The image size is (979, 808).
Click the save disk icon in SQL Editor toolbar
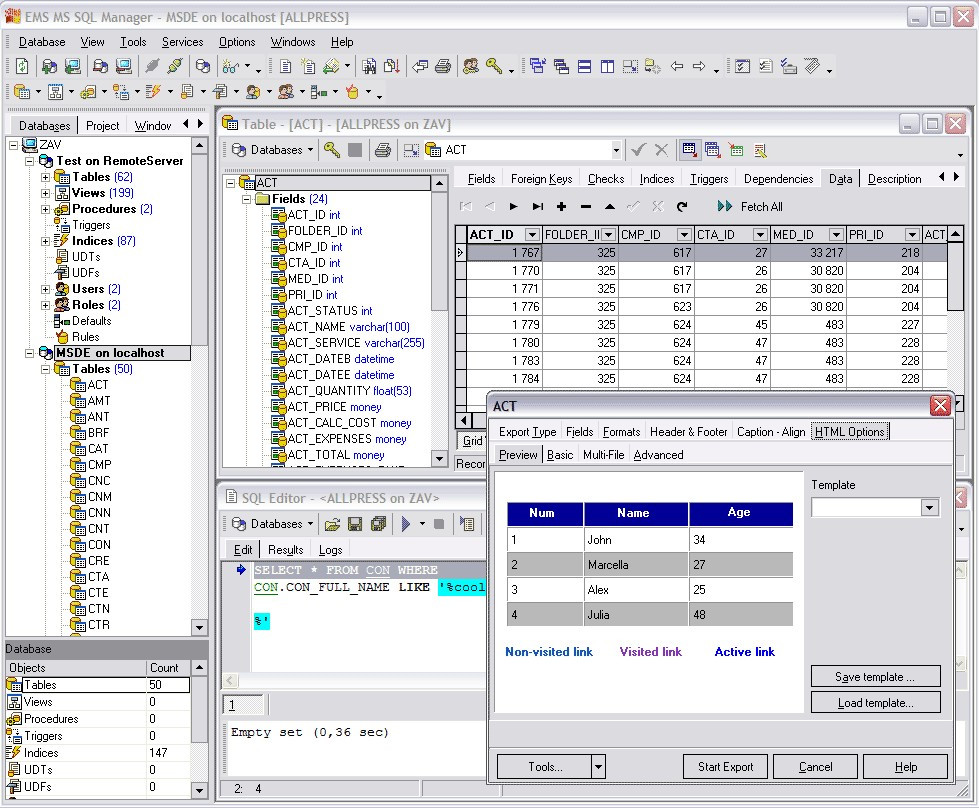tap(355, 524)
